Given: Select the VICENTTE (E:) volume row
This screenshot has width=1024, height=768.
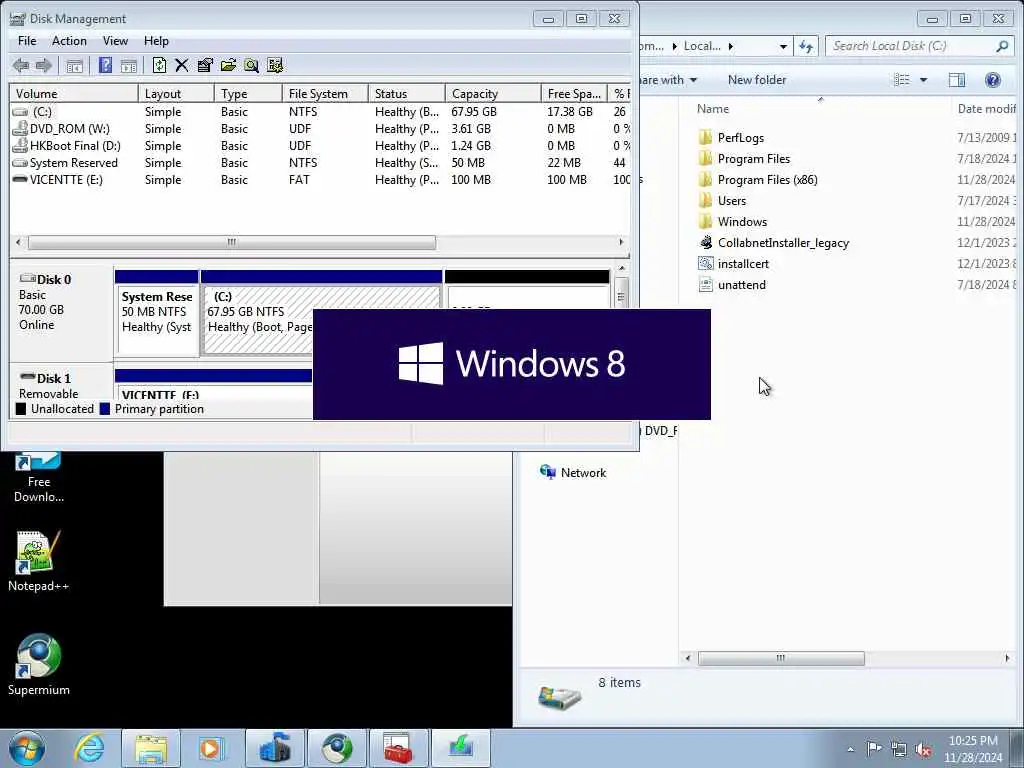Looking at the screenshot, I should tap(320, 180).
